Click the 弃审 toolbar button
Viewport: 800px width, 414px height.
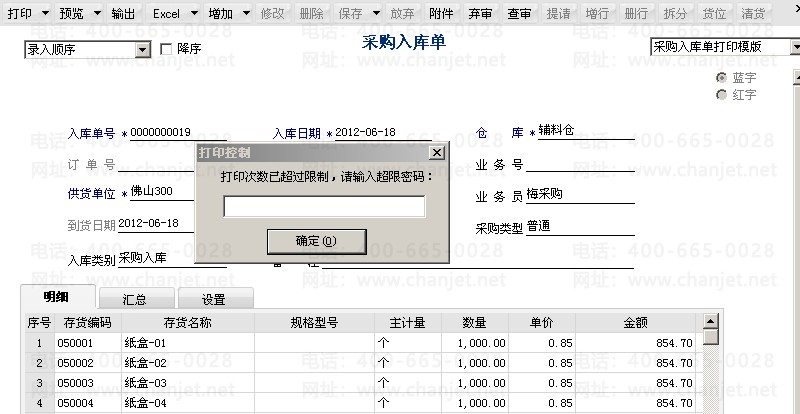coord(480,14)
